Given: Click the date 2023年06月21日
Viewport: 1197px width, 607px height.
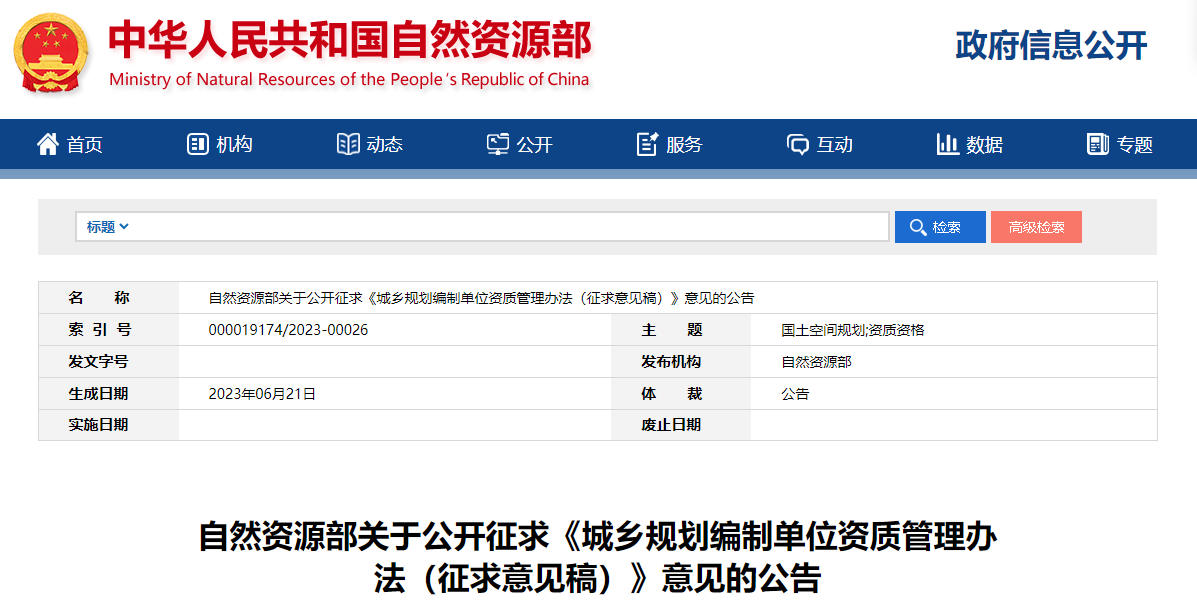Looking at the screenshot, I should (262, 394).
